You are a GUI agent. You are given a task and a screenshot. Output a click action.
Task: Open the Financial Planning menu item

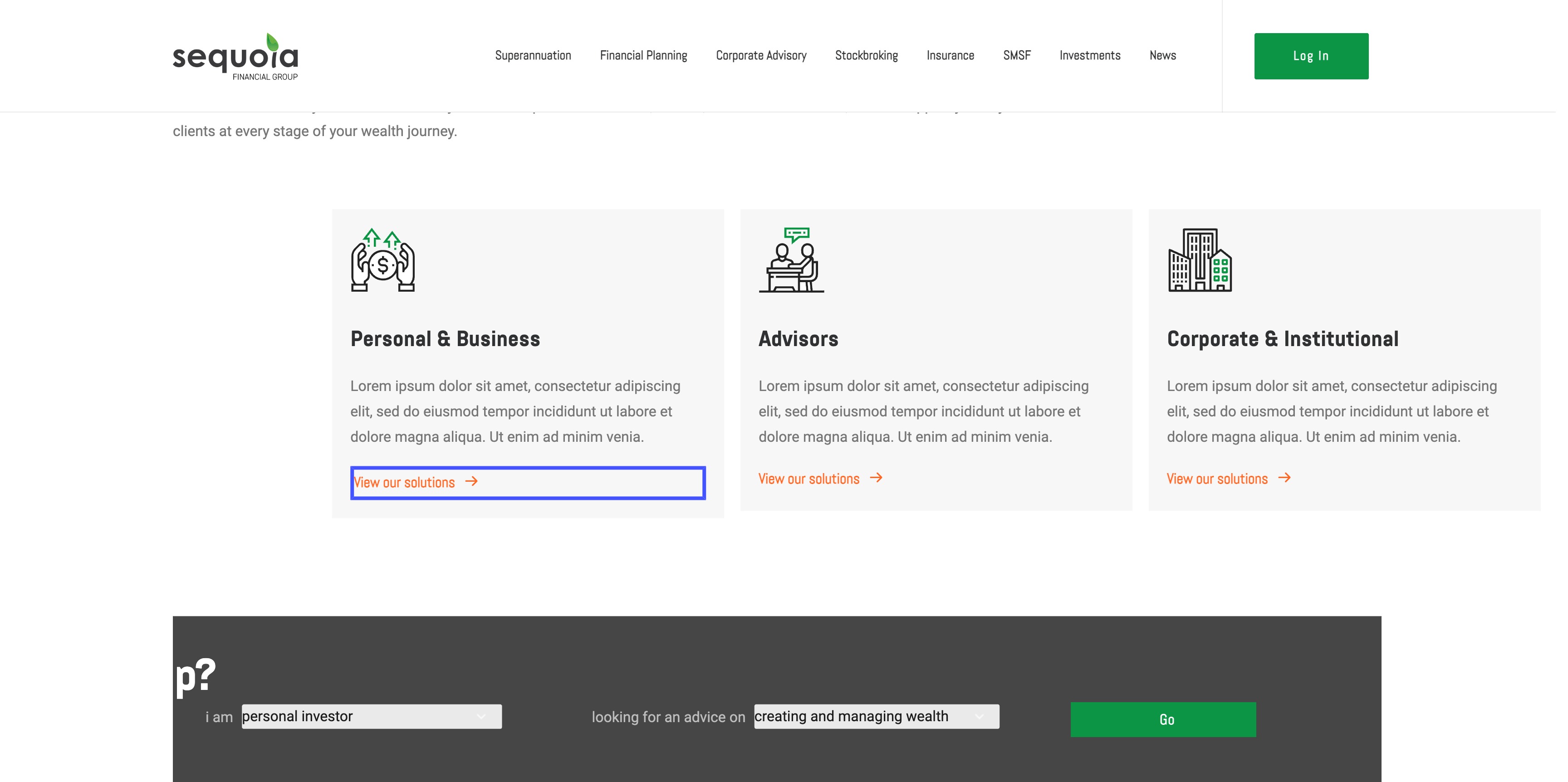point(643,55)
